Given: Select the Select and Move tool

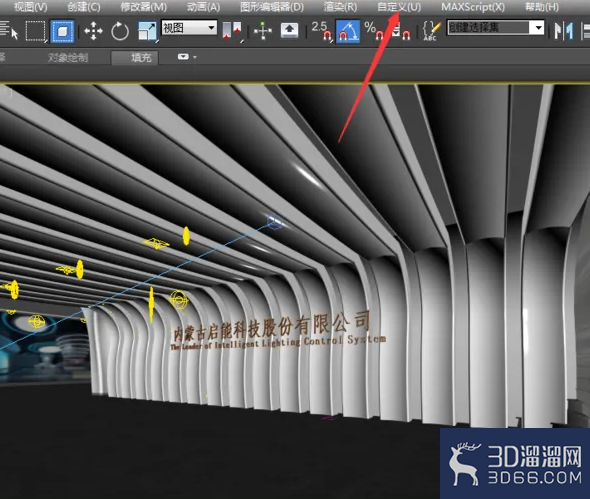Looking at the screenshot, I should pyautogui.click(x=93, y=31).
